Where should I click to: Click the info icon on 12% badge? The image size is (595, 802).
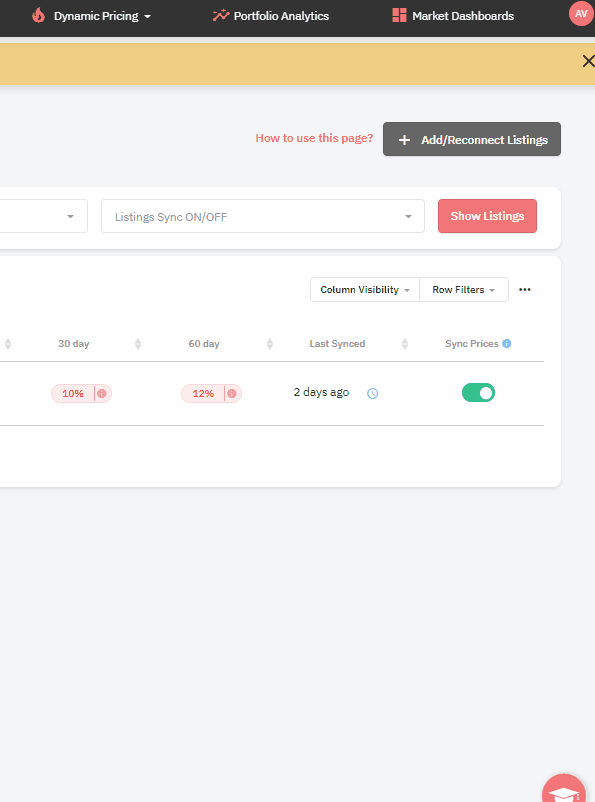[232, 393]
